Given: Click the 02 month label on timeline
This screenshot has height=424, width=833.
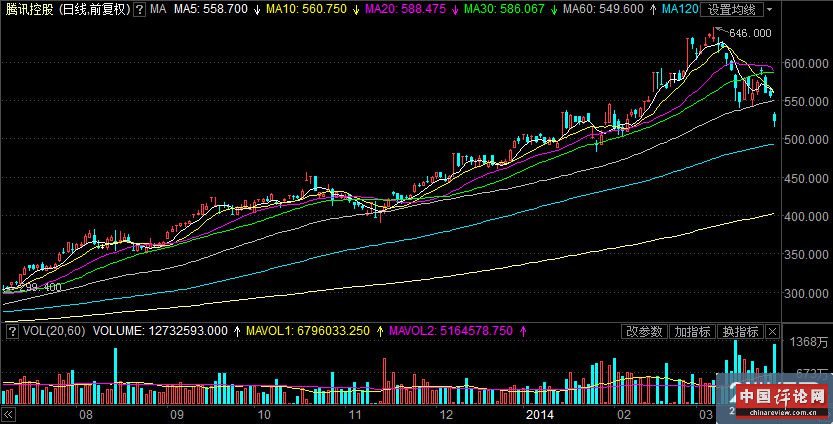Looking at the screenshot, I should [624, 415].
